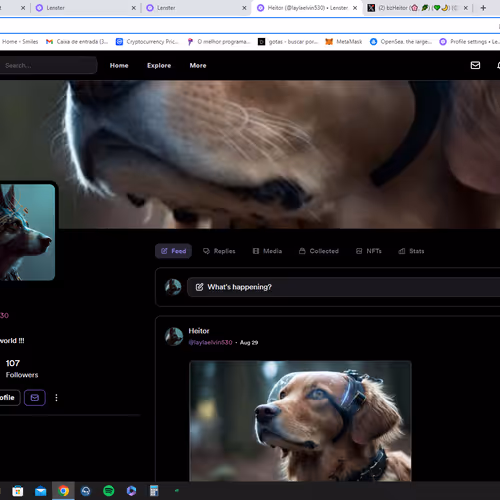This screenshot has height=500, width=500.
Task: Open the Mail app from the taskbar
Action: click(x=41, y=491)
